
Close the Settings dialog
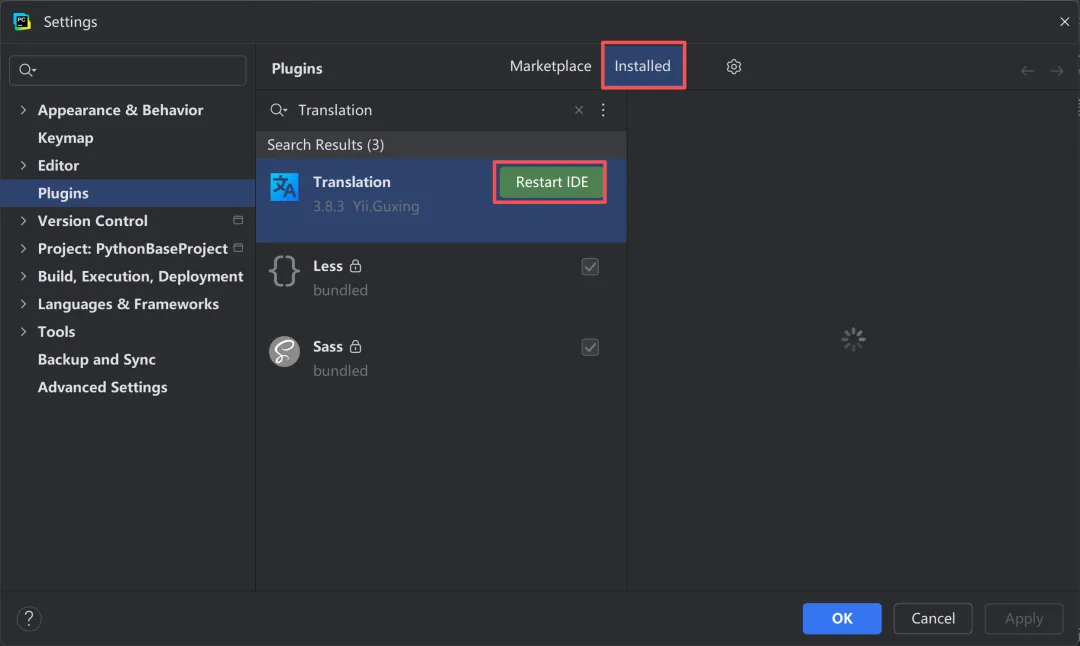tap(1064, 22)
